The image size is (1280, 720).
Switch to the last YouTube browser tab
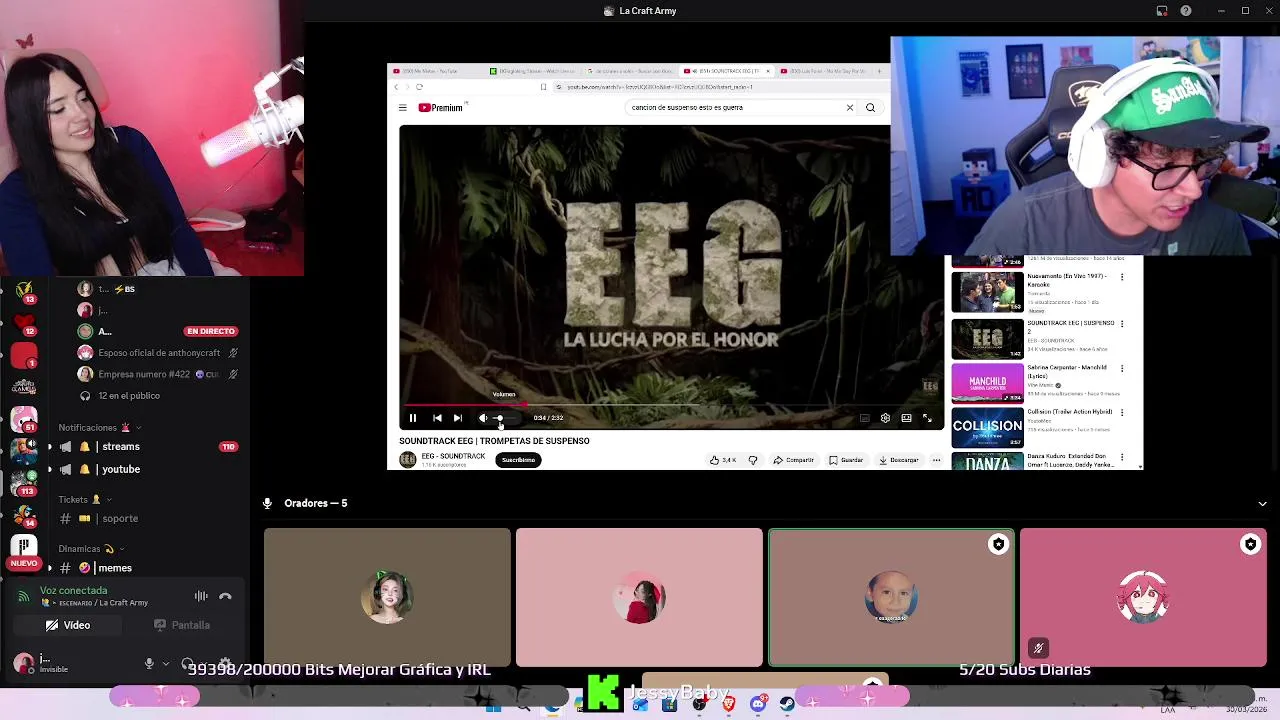coord(823,71)
